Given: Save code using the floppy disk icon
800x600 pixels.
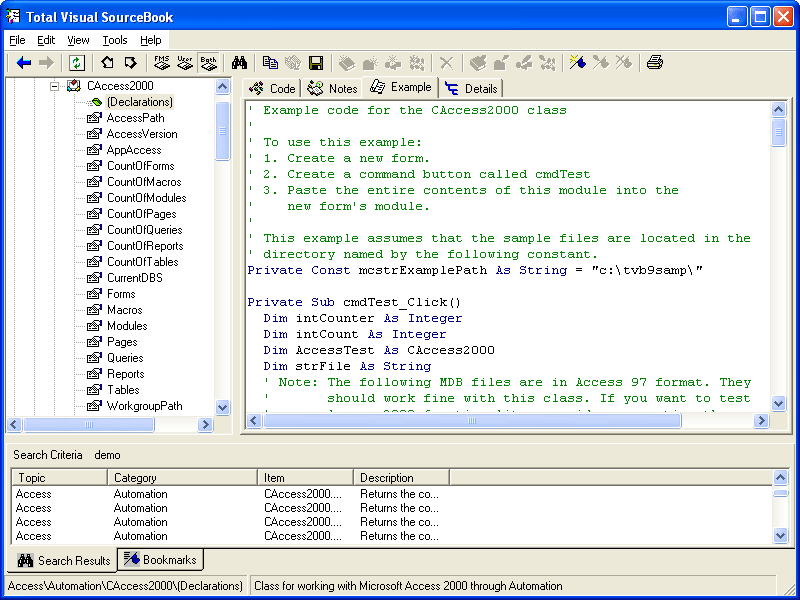Looking at the screenshot, I should (x=315, y=62).
